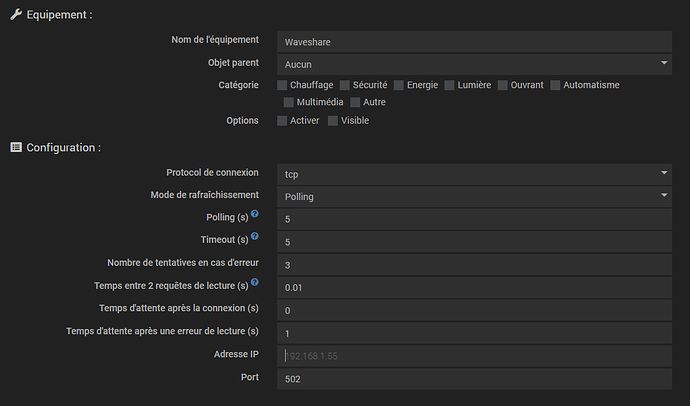The height and width of the screenshot is (406, 690).
Task: Click into the Port input field
Action: 473,379
